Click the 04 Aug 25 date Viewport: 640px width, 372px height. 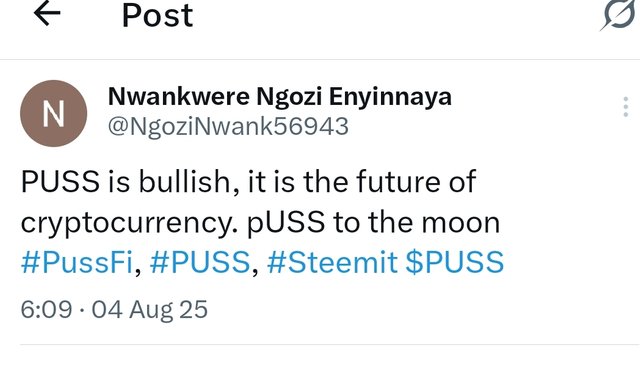point(149,310)
